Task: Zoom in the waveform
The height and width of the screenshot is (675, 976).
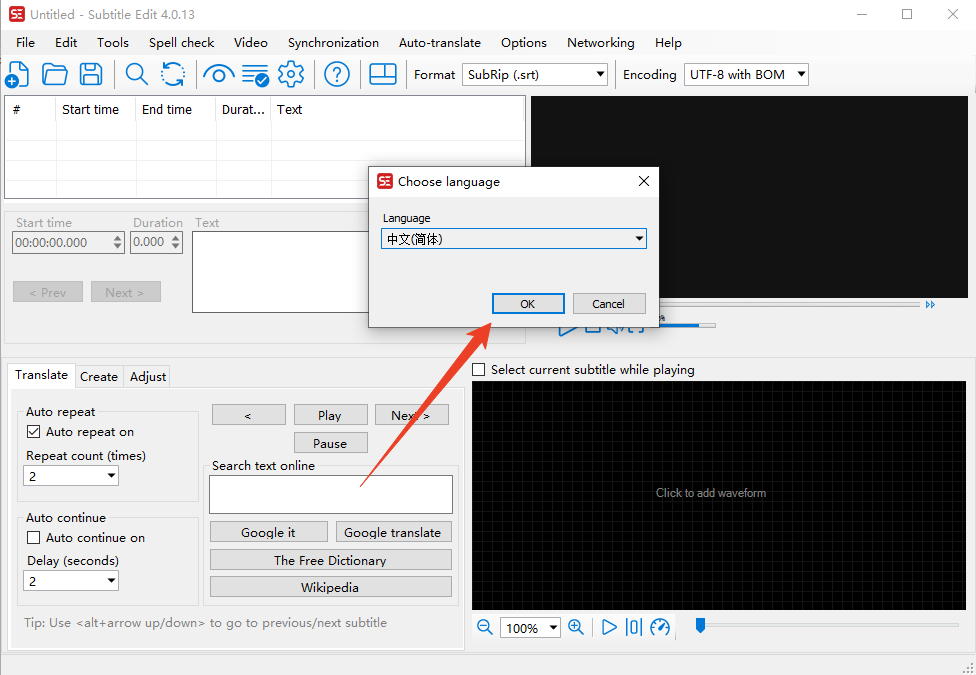Action: [576, 627]
